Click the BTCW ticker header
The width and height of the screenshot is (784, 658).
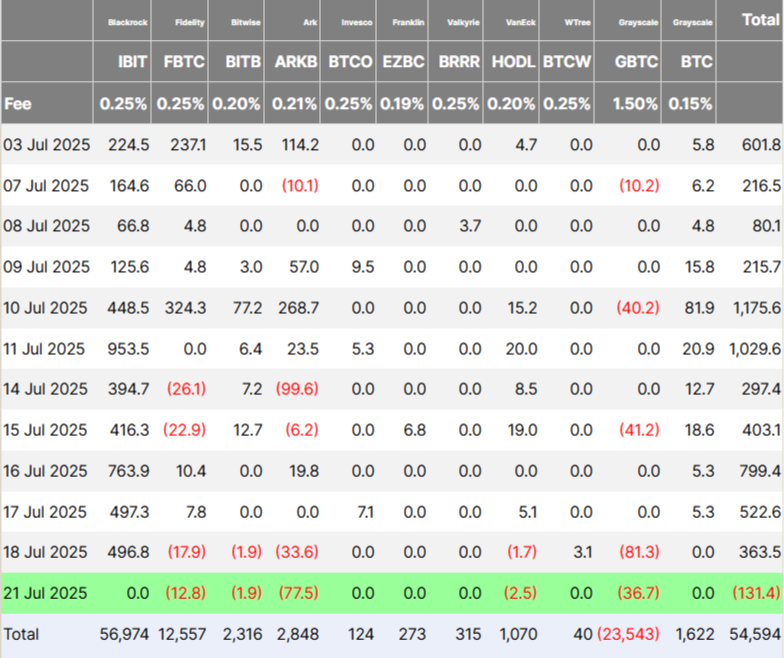(x=567, y=62)
